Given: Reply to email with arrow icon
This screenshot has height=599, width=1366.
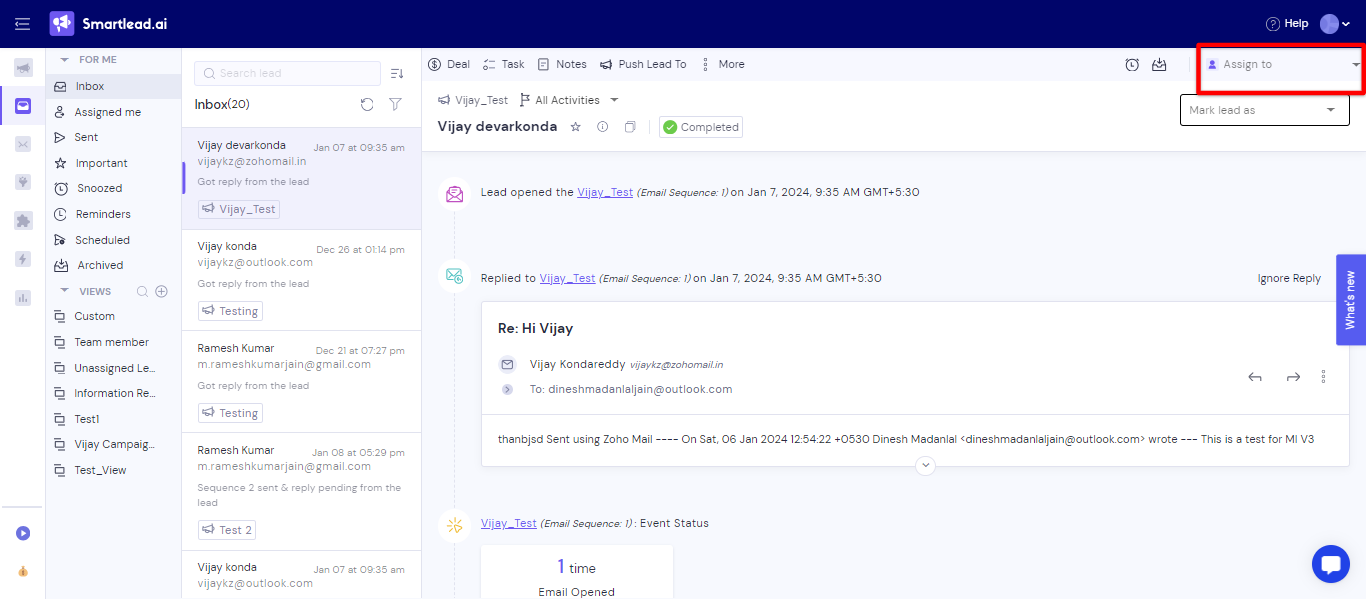Looking at the screenshot, I should 1255,377.
